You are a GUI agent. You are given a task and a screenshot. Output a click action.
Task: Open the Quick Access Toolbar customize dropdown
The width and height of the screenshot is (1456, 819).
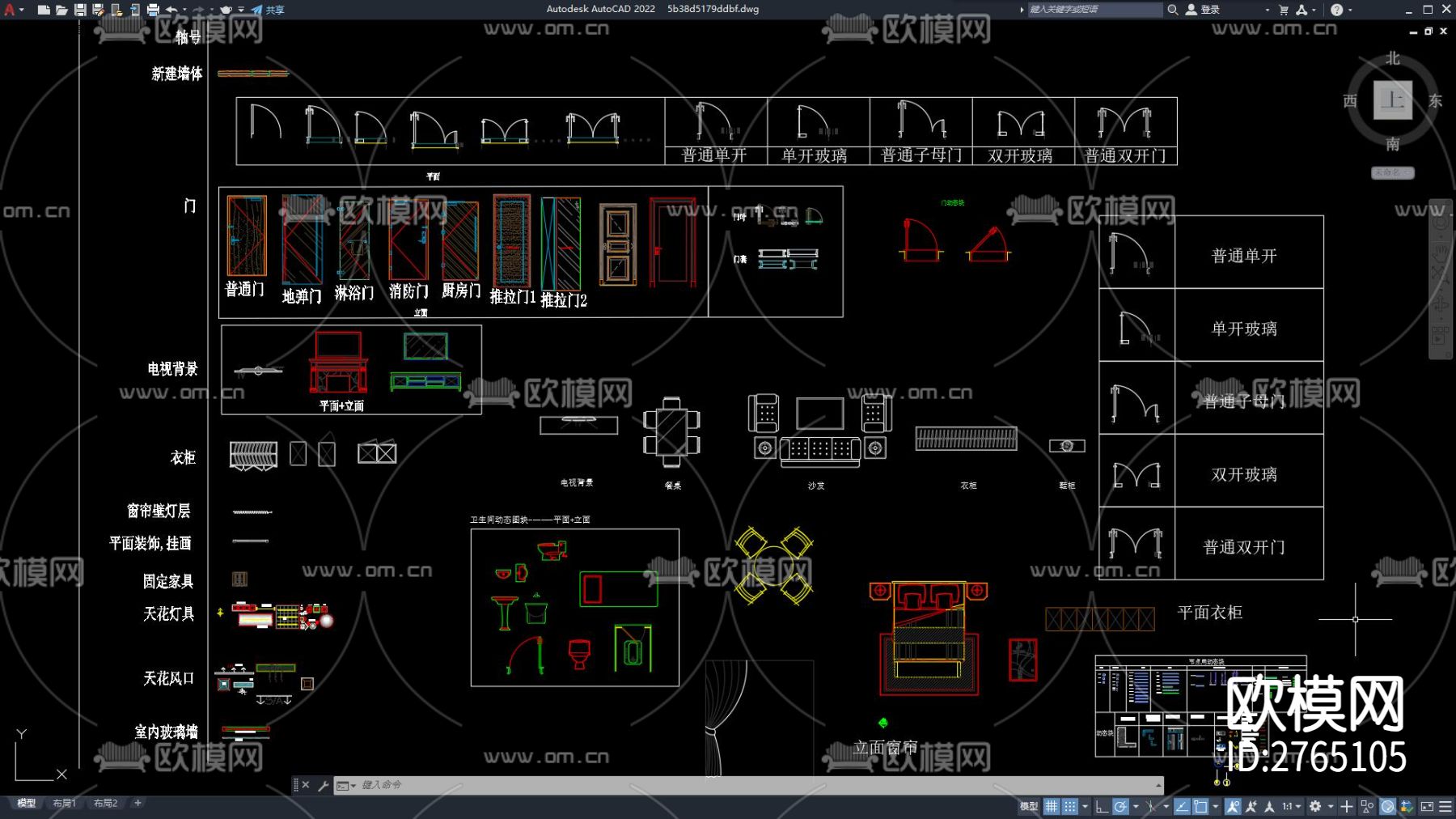point(241,10)
